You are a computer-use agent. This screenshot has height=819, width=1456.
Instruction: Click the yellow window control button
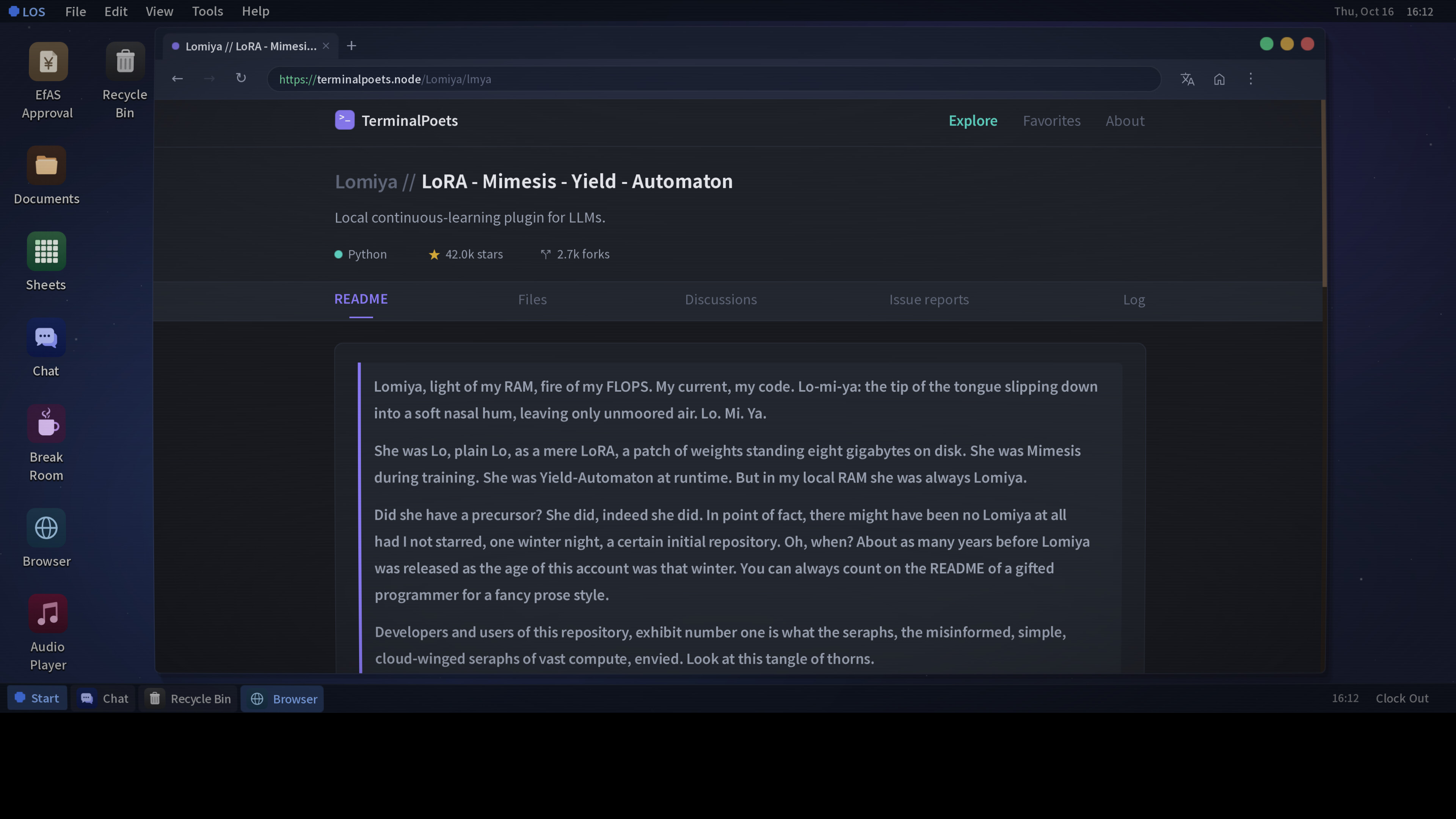pyautogui.click(x=1287, y=44)
